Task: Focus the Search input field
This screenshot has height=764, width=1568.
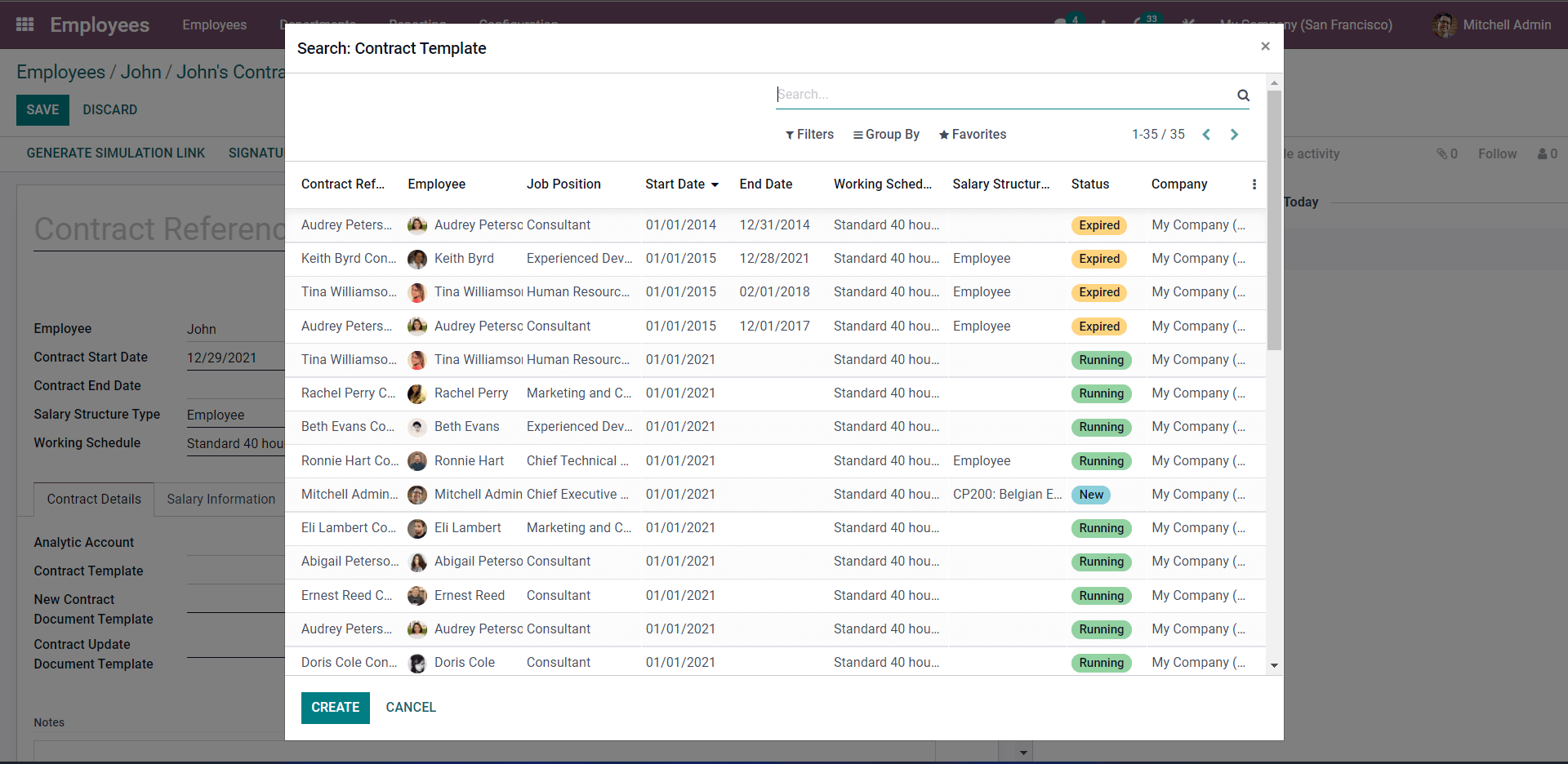Action: tap(1004, 95)
